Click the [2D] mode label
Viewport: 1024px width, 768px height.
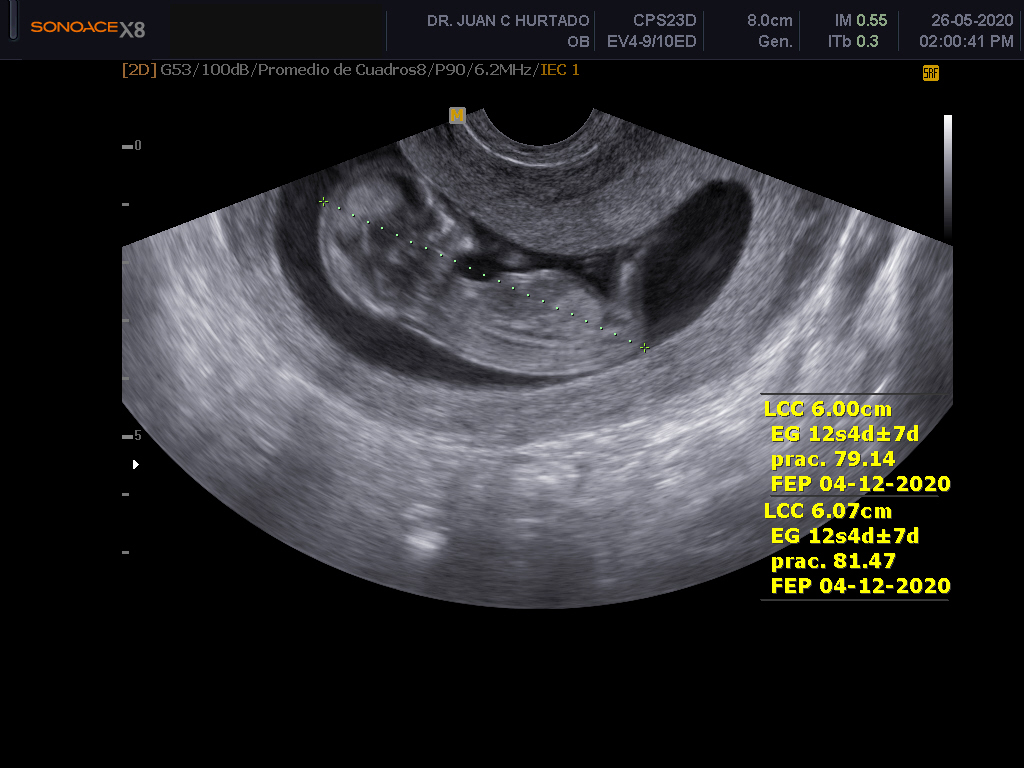139,70
